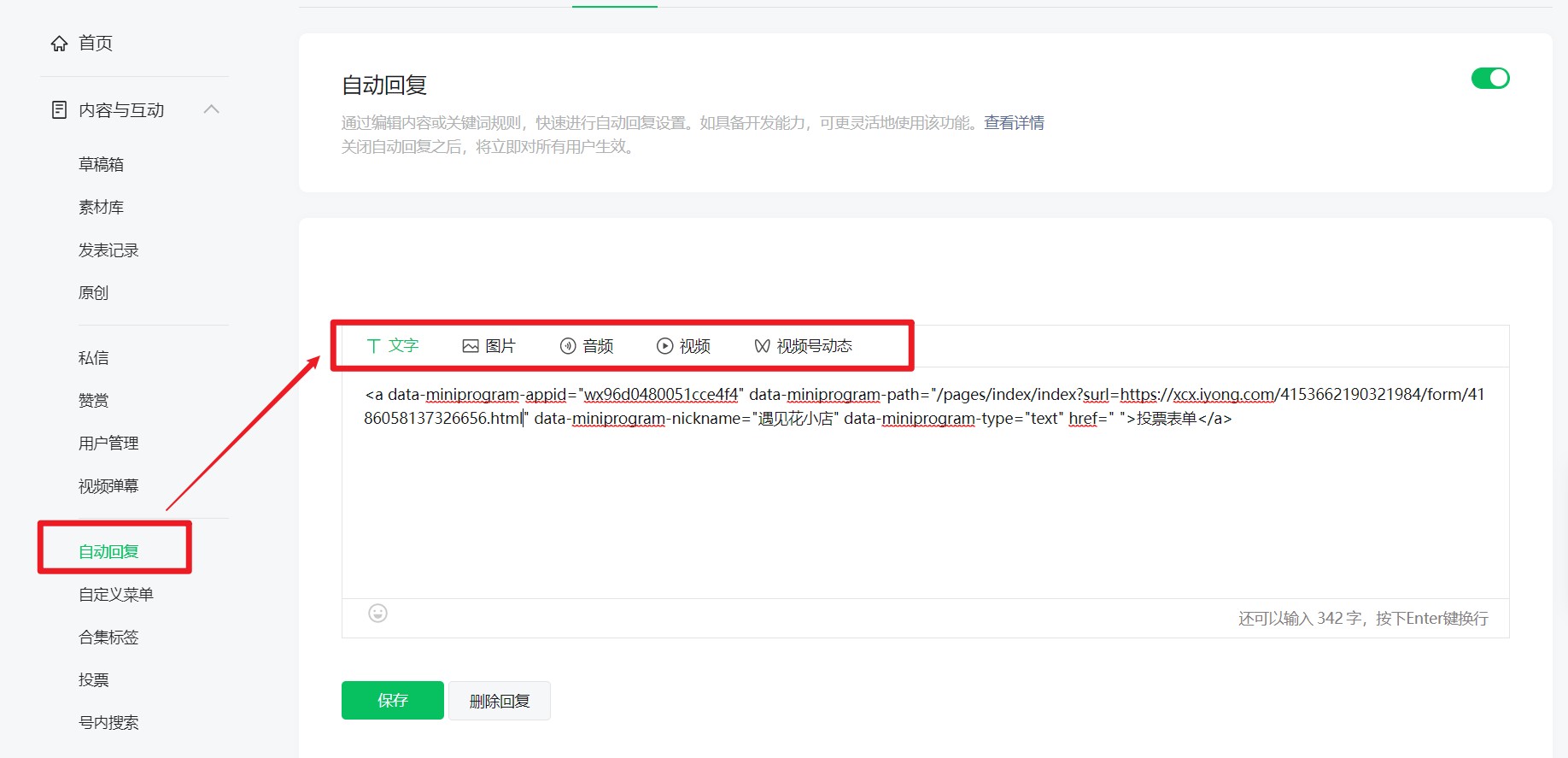This screenshot has height=758, width=1568.
Task: Click the text T icon in reply tabs
Action: (x=373, y=345)
